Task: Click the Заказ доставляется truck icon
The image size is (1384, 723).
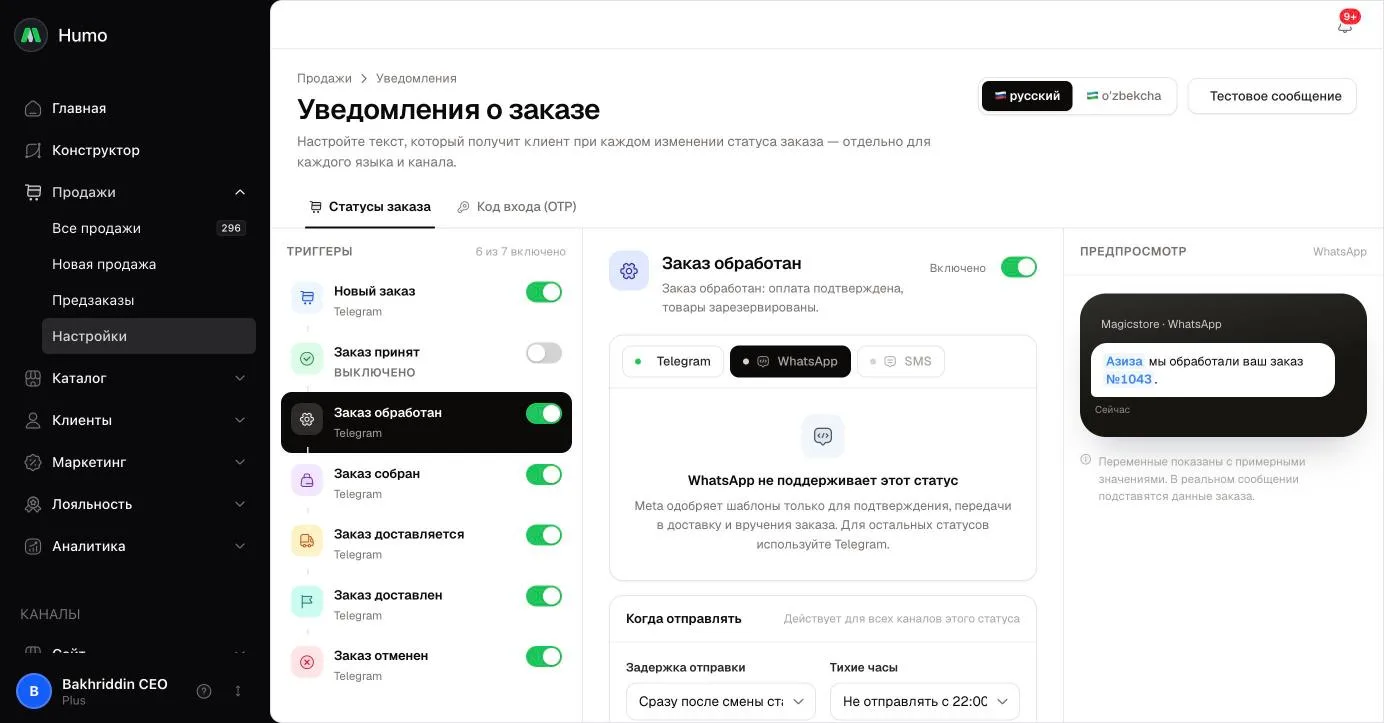Action: click(307, 541)
